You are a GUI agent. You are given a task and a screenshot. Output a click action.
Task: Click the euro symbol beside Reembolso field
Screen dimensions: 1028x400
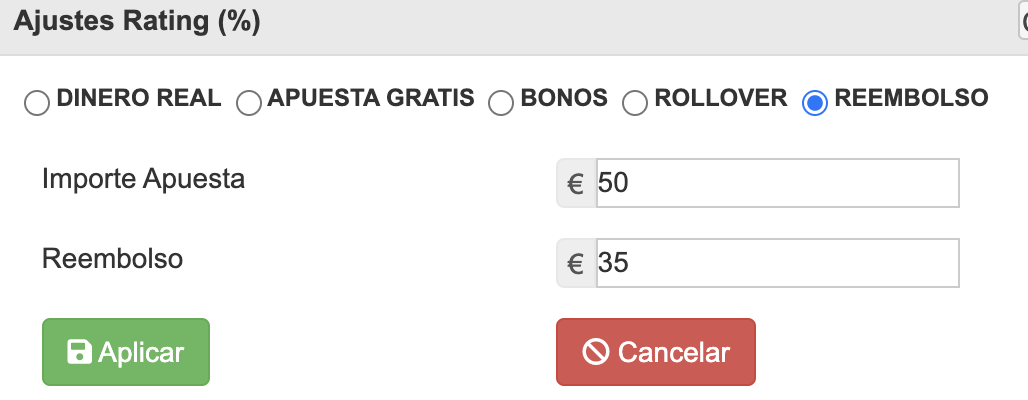click(576, 263)
